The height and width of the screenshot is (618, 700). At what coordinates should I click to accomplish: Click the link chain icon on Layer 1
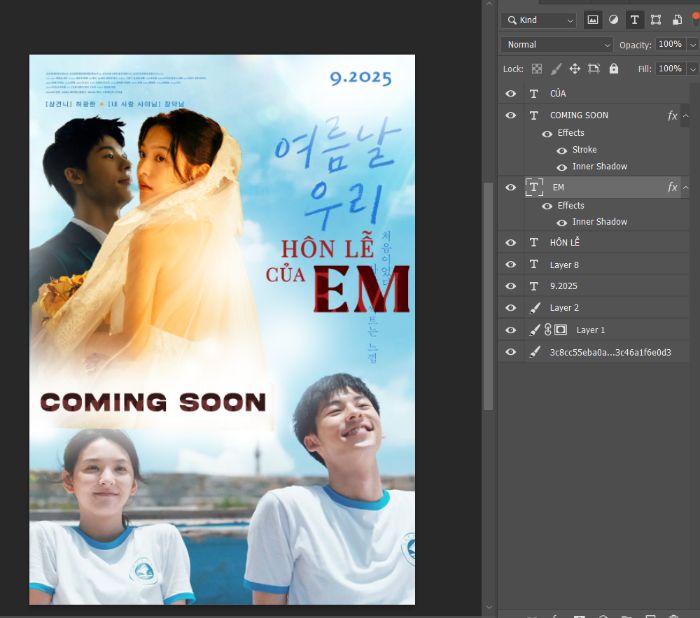(x=548, y=330)
